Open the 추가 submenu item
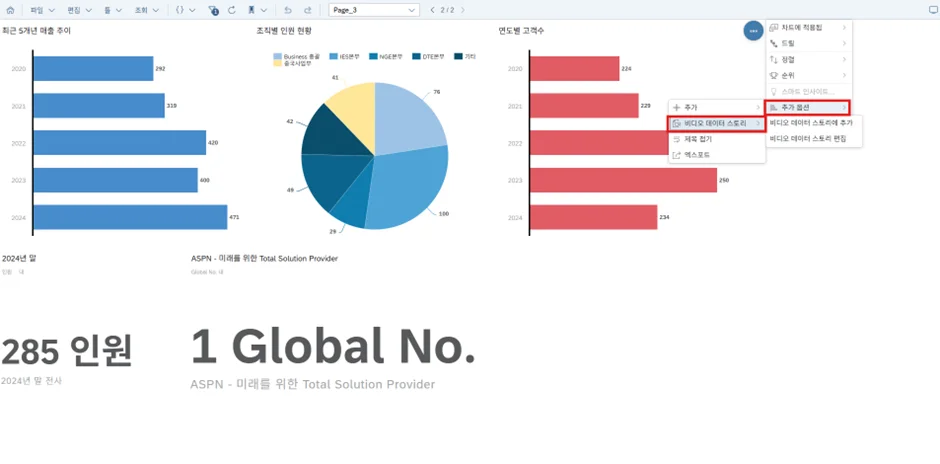940x464 pixels. [x=717, y=107]
